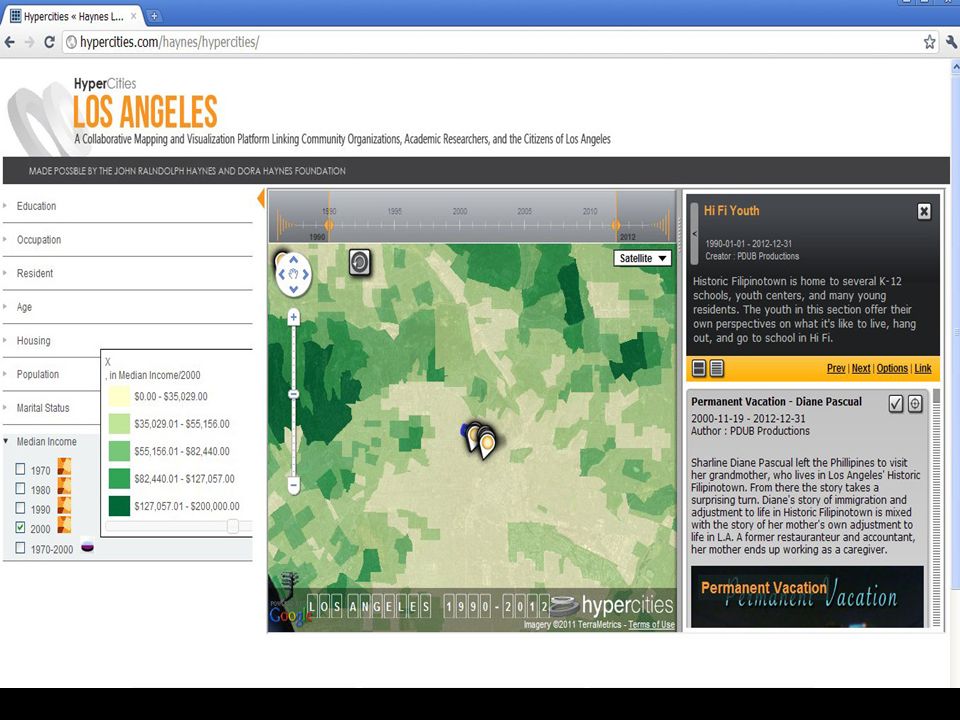Click the Hi Fi Youth title
The height and width of the screenshot is (720, 960).
tap(731, 211)
